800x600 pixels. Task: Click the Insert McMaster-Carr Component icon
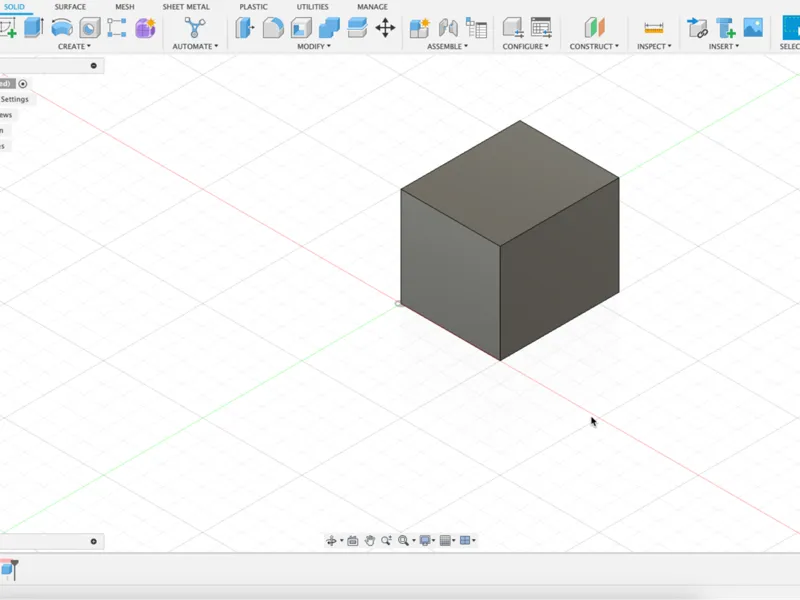pyautogui.click(x=726, y=28)
